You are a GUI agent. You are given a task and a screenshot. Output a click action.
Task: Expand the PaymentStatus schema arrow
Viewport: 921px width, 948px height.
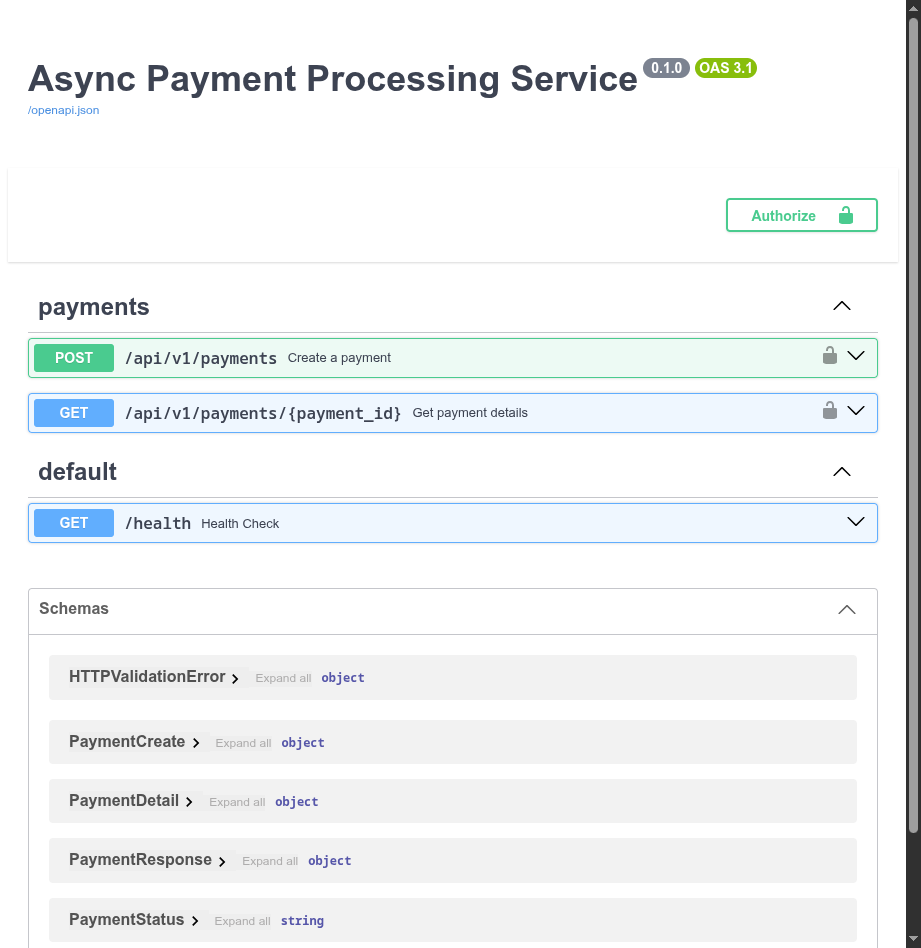(x=195, y=921)
